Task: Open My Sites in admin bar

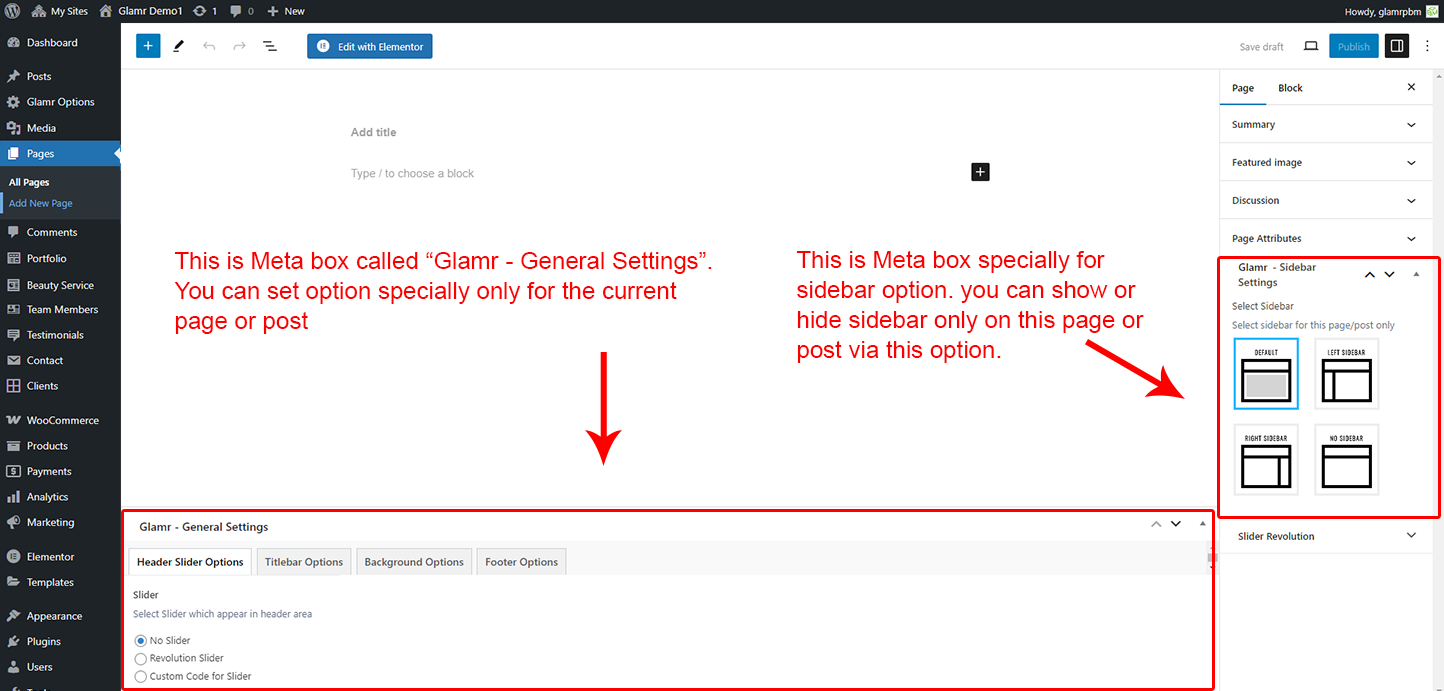Action: 61,11
